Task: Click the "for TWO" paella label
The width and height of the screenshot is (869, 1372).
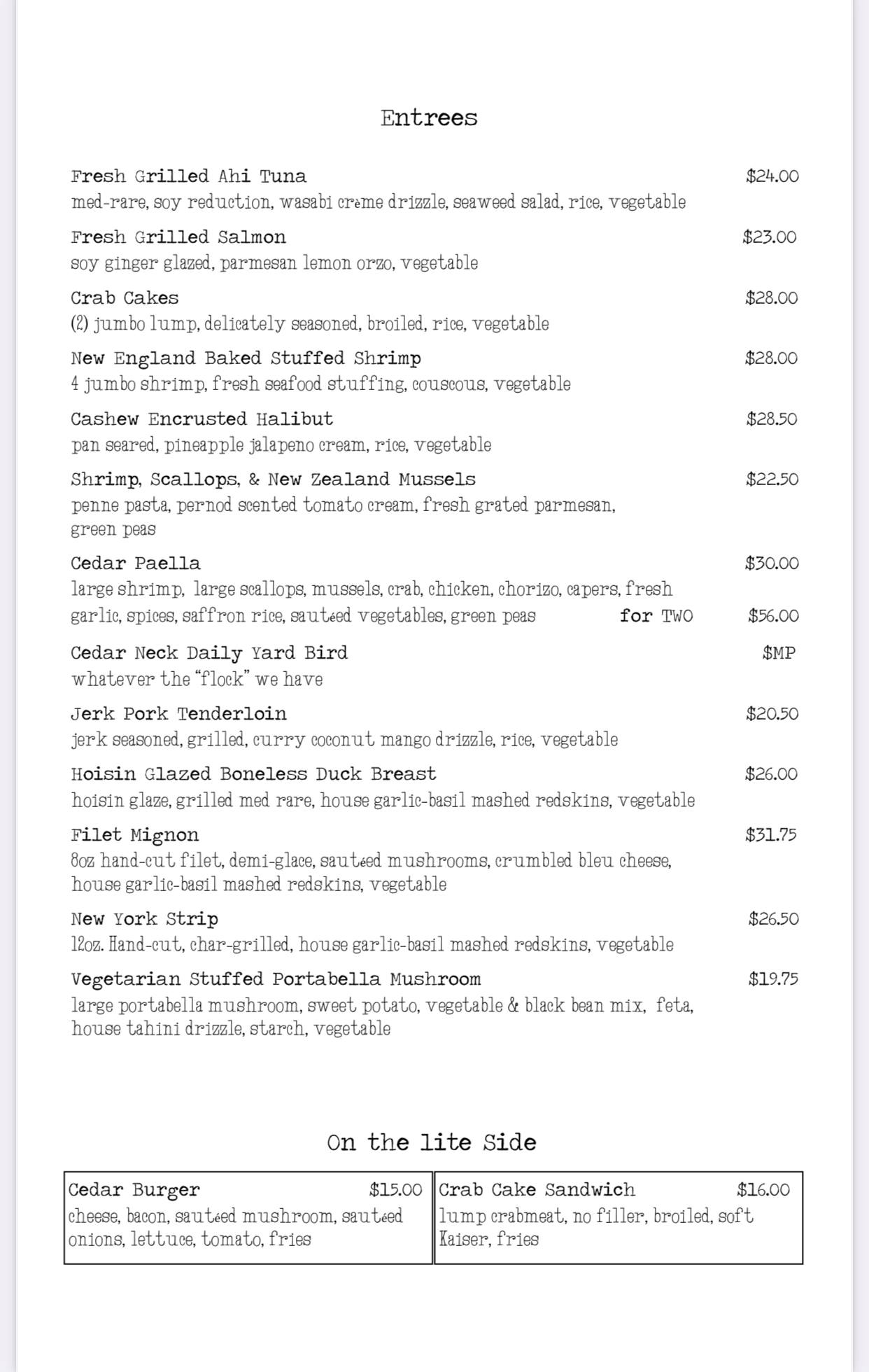Action: (656, 615)
